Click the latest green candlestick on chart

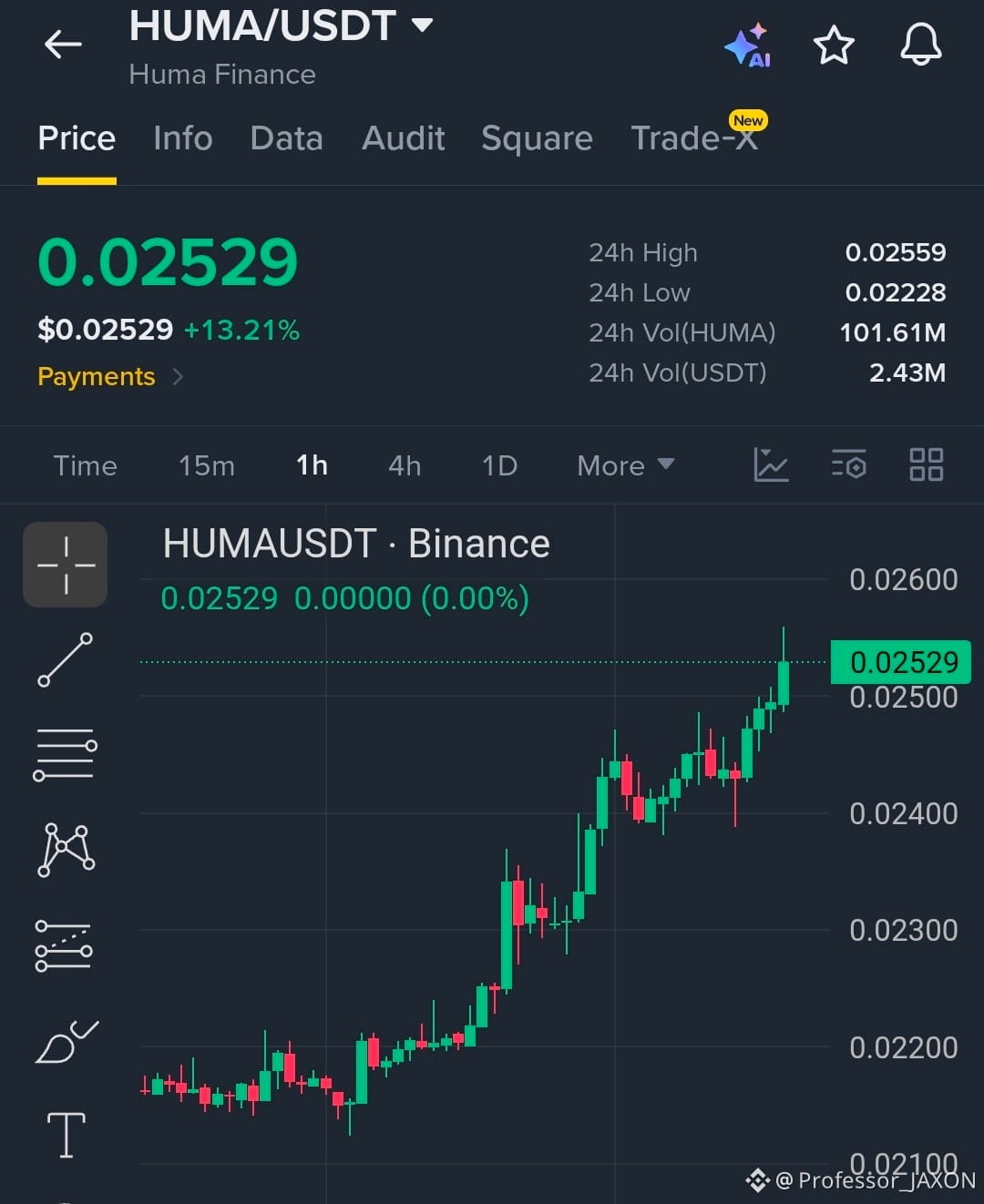click(784, 683)
